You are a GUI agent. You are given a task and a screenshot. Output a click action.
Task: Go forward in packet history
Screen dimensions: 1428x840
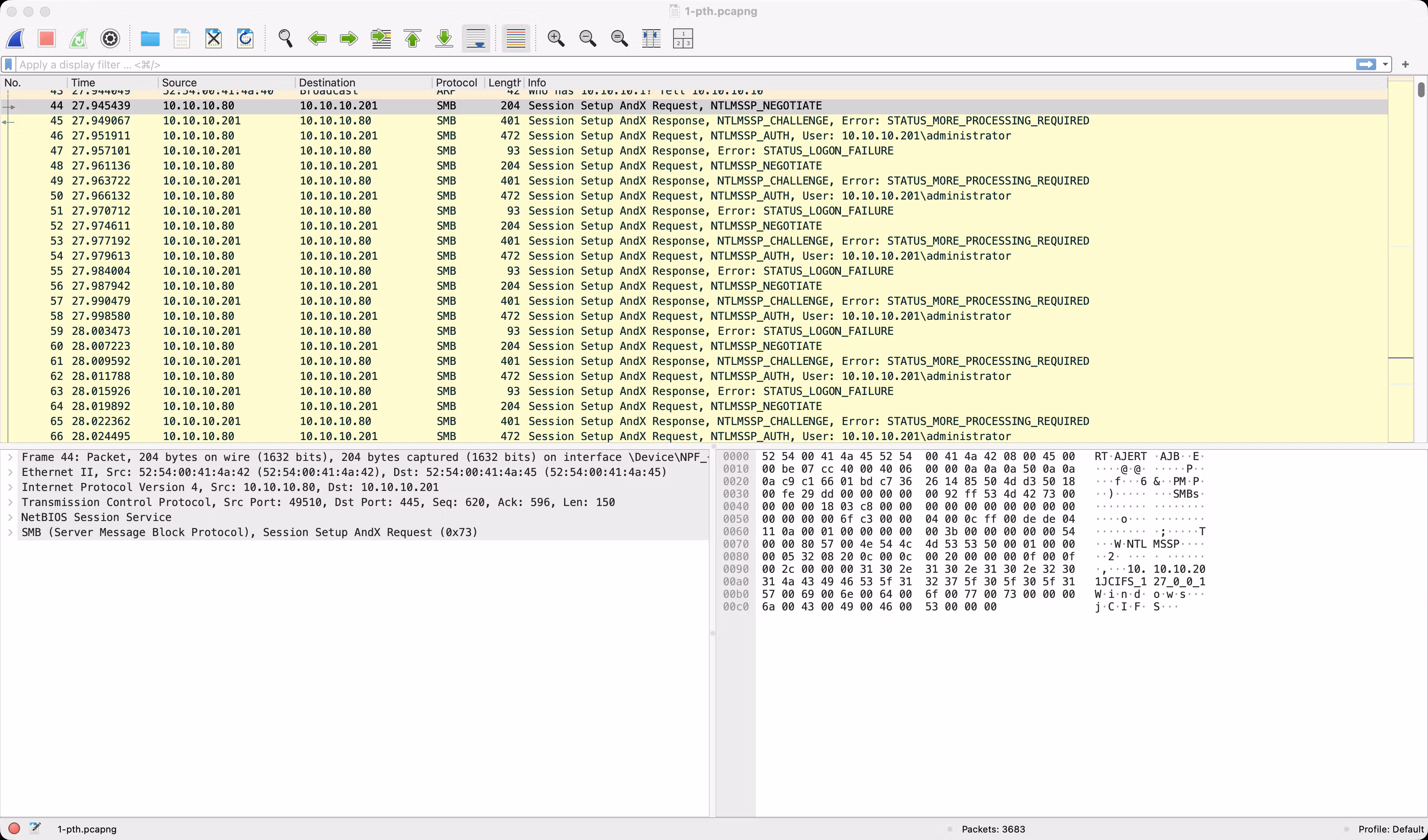349,38
